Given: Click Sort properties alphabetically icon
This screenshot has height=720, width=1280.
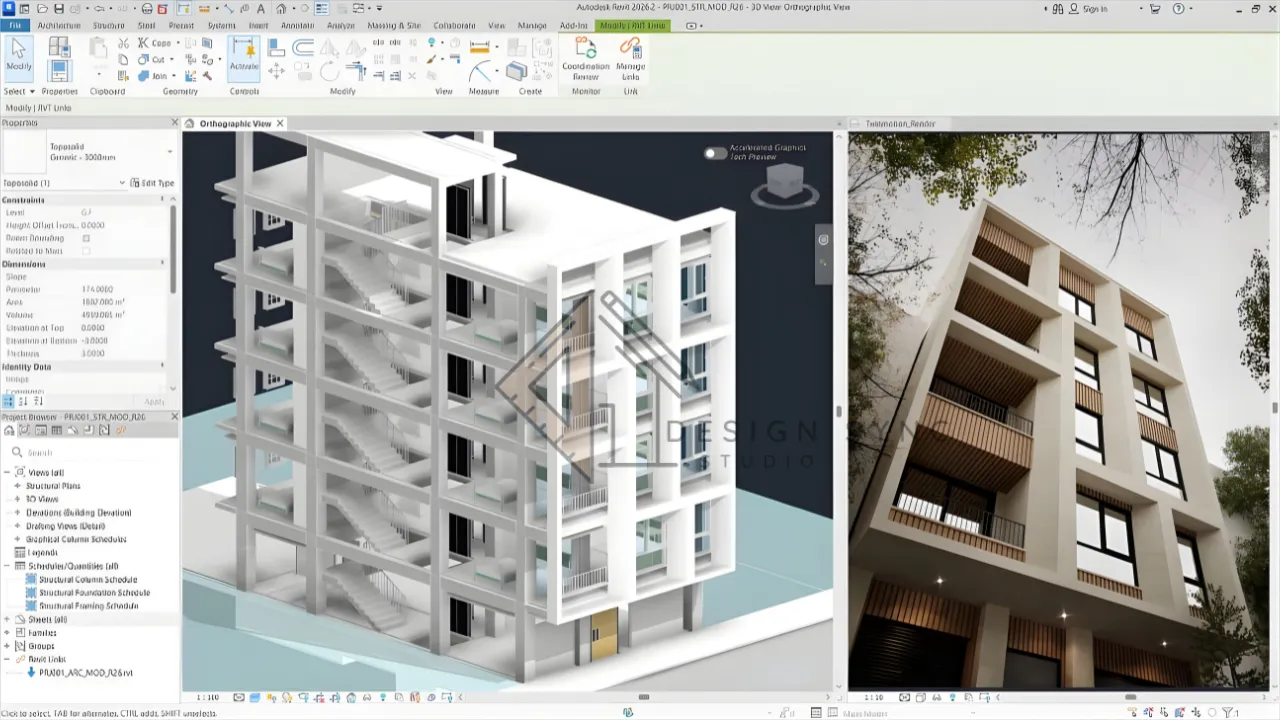Looking at the screenshot, I should tap(23, 401).
